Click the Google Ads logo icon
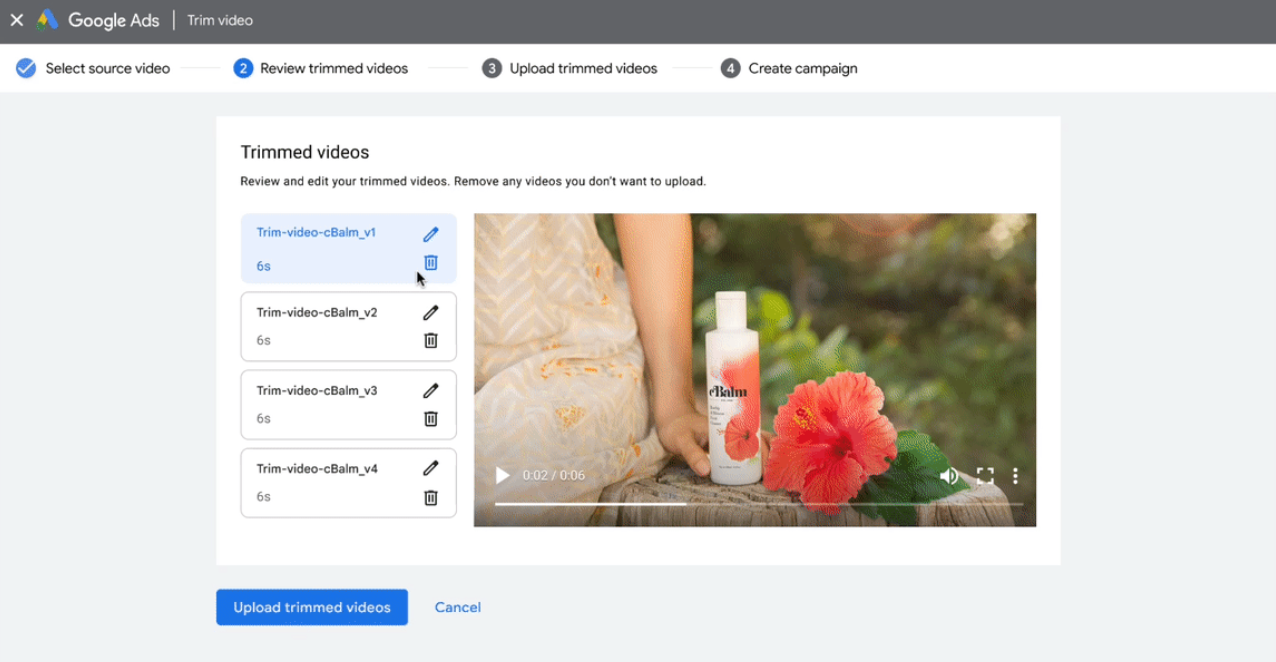 (47, 20)
